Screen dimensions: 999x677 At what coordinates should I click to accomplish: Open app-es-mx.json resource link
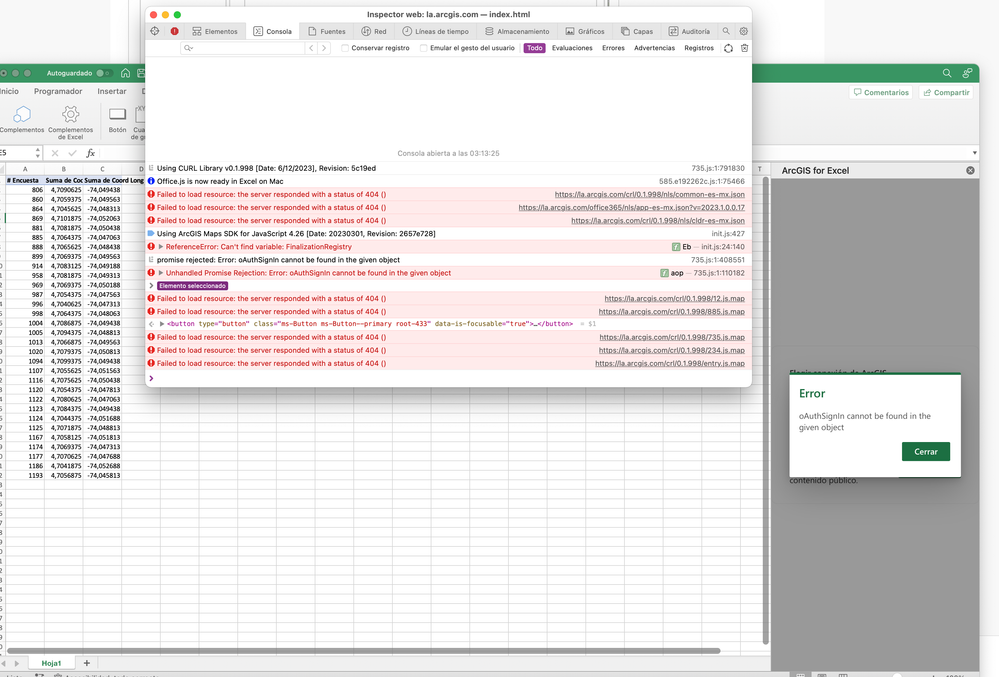[631, 207]
